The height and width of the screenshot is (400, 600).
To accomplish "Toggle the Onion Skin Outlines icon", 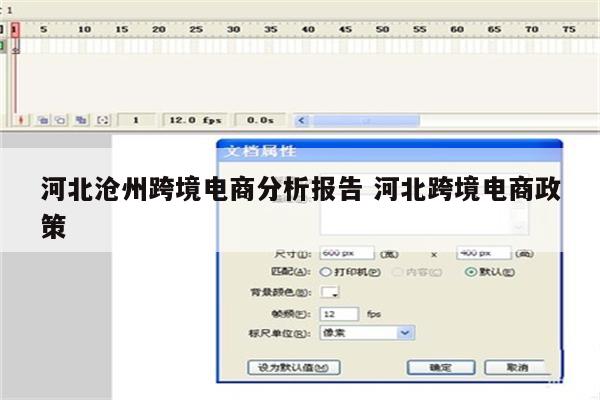I will 60,120.
